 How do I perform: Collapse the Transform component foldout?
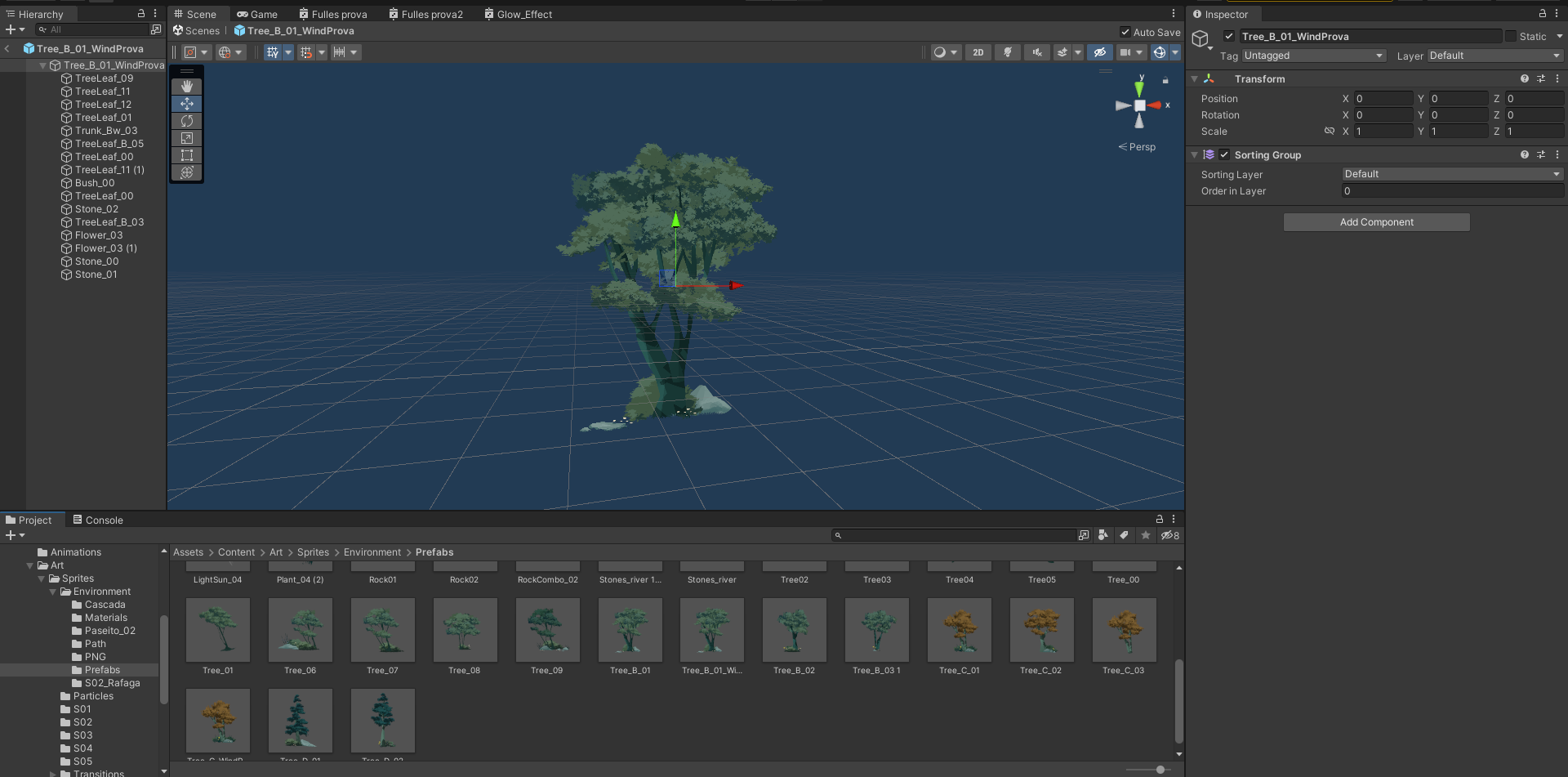[x=1195, y=79]
